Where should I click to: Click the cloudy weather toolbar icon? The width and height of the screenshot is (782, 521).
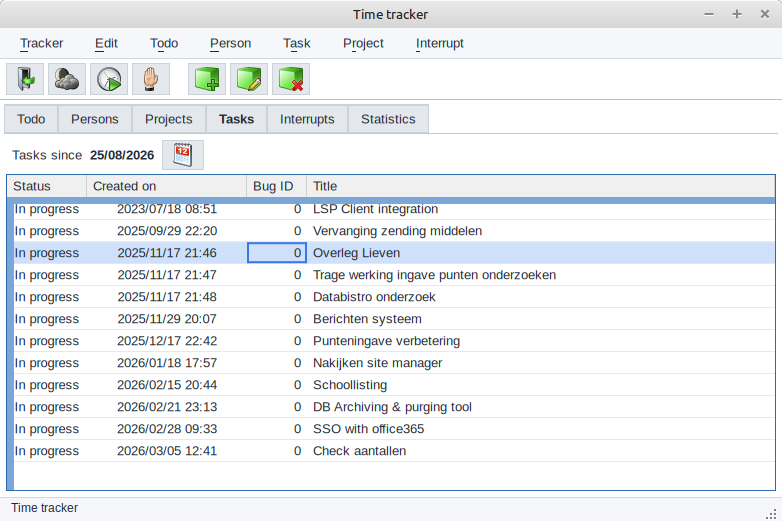pos(67,79)
